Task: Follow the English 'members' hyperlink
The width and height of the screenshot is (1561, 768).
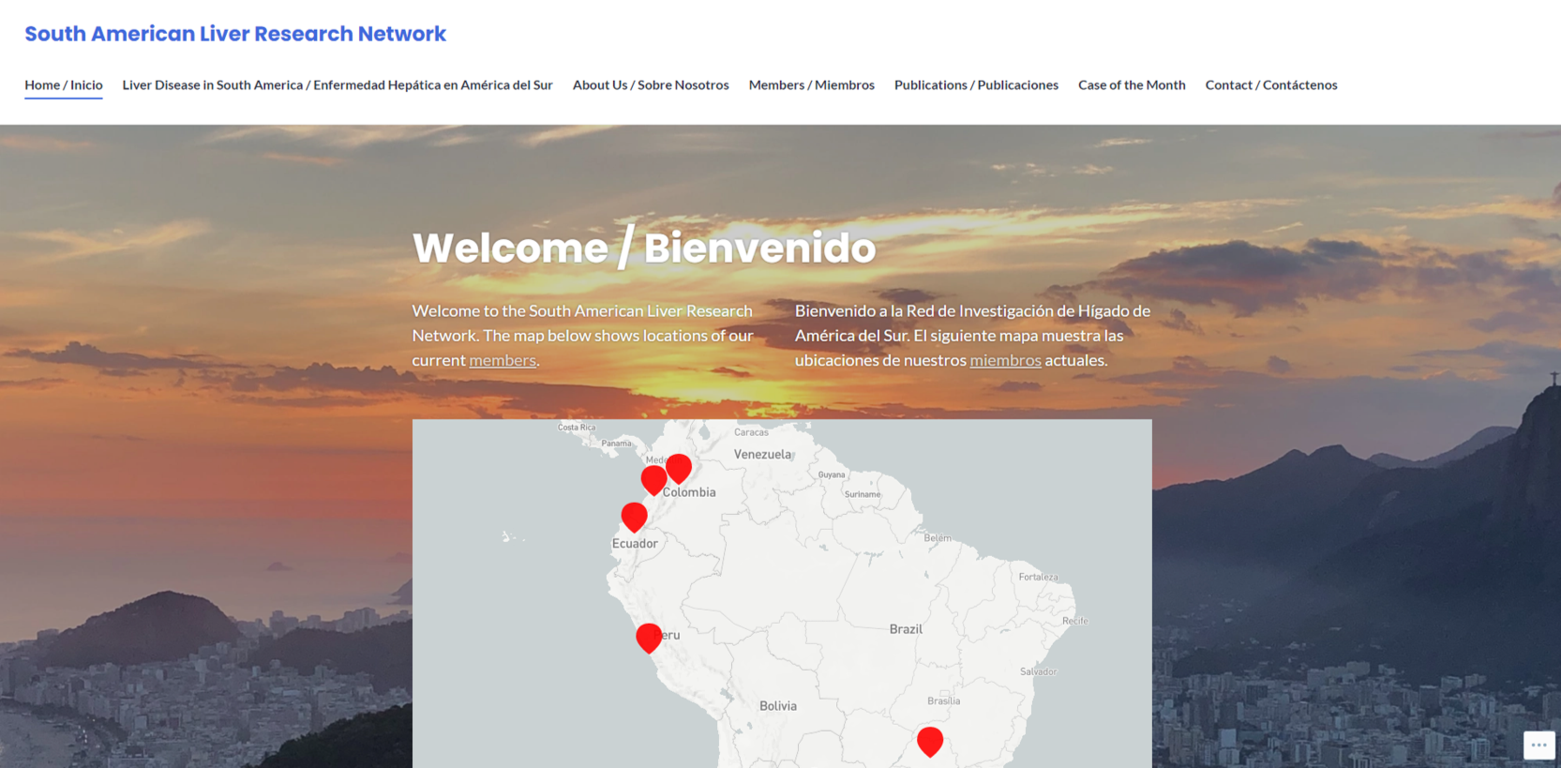Action: click(x=502, y=360)
